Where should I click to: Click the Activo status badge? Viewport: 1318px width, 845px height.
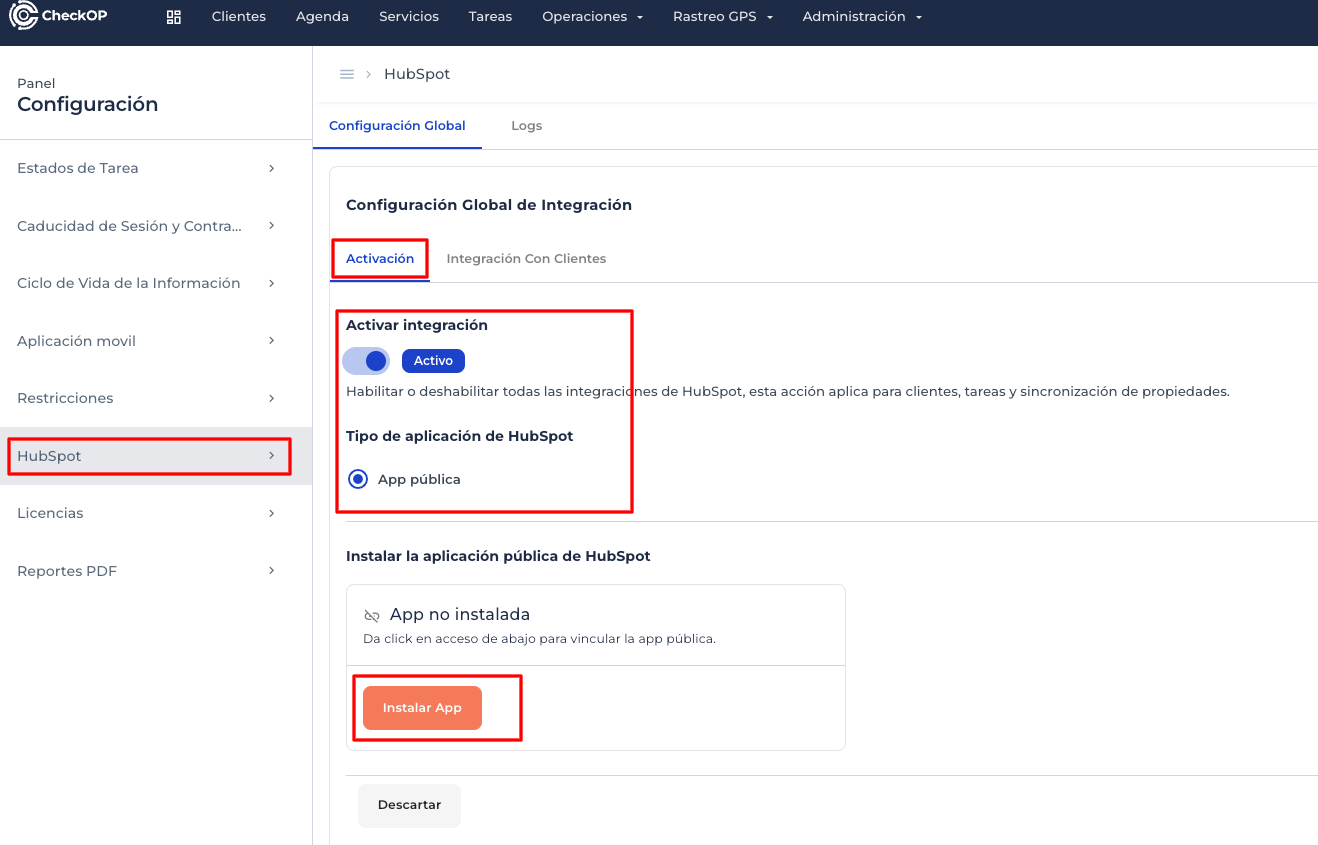coord(433,361)
